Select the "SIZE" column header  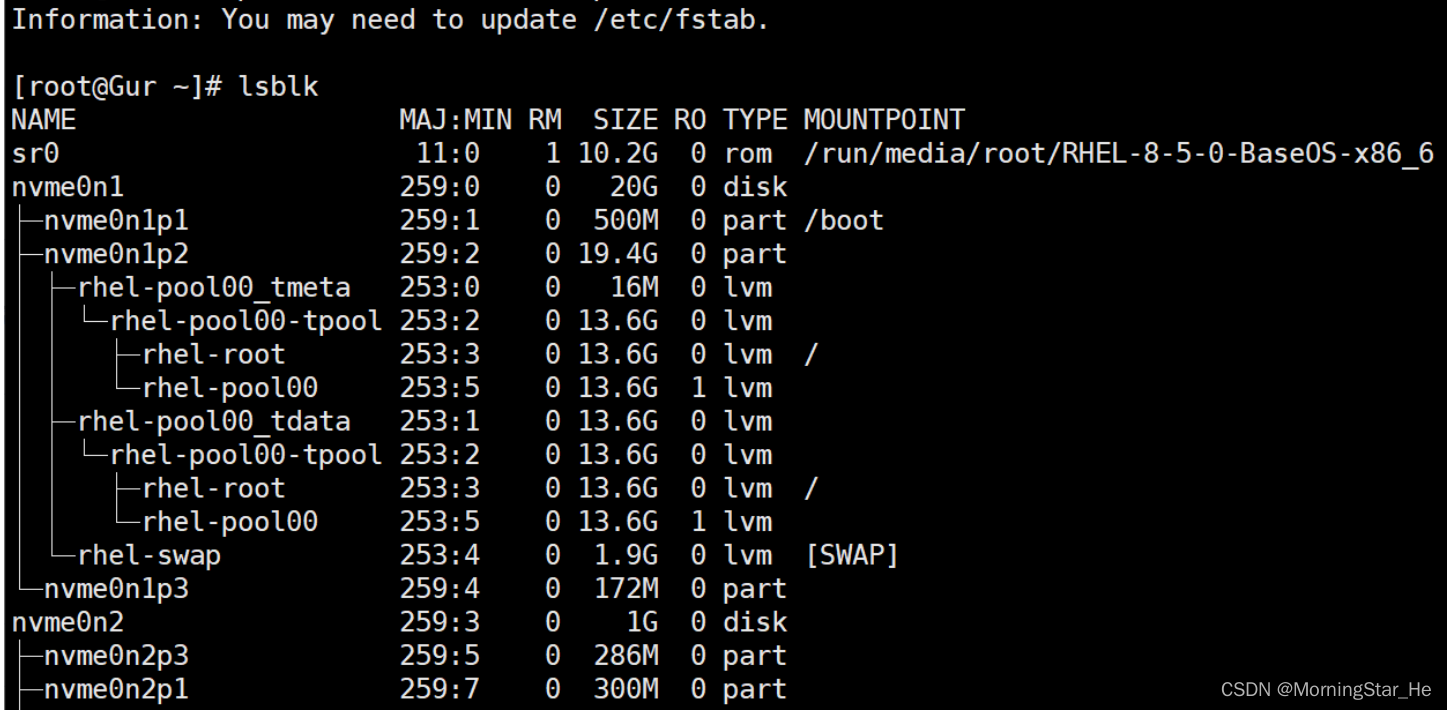point(625,121)
